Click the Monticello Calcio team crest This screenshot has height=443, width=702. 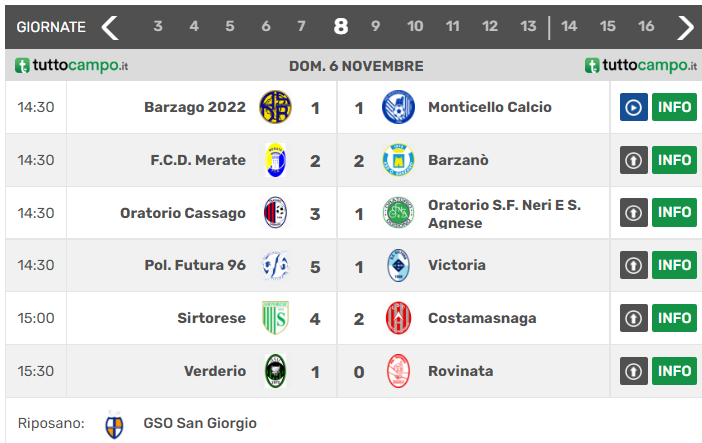[x=398, y=107]
